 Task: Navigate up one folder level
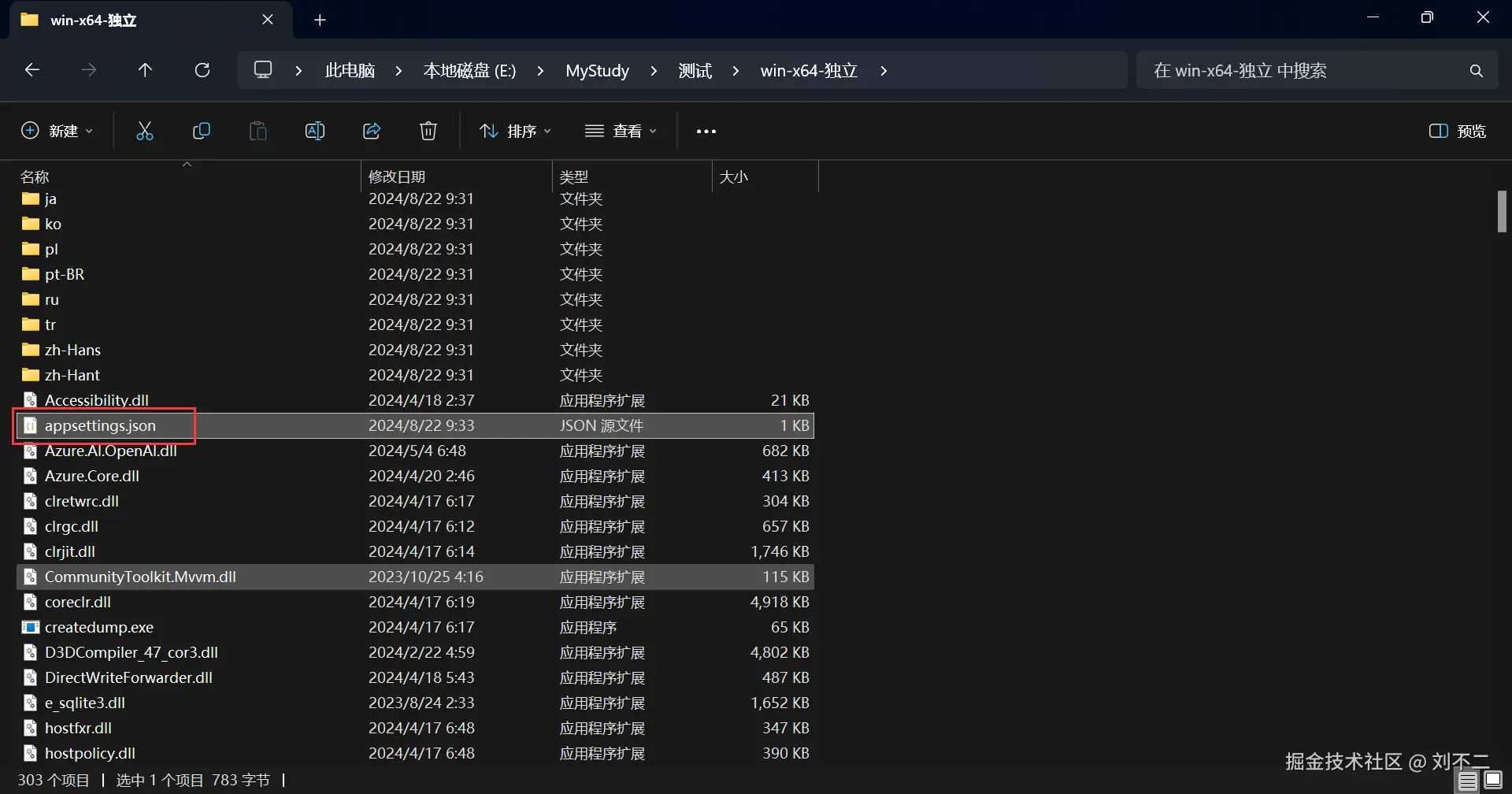click(145, 70)
